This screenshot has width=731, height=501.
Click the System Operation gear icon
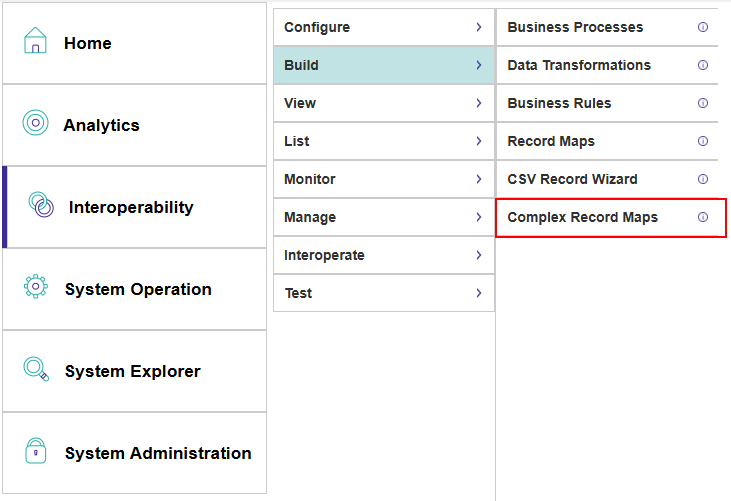pos(35,287)
